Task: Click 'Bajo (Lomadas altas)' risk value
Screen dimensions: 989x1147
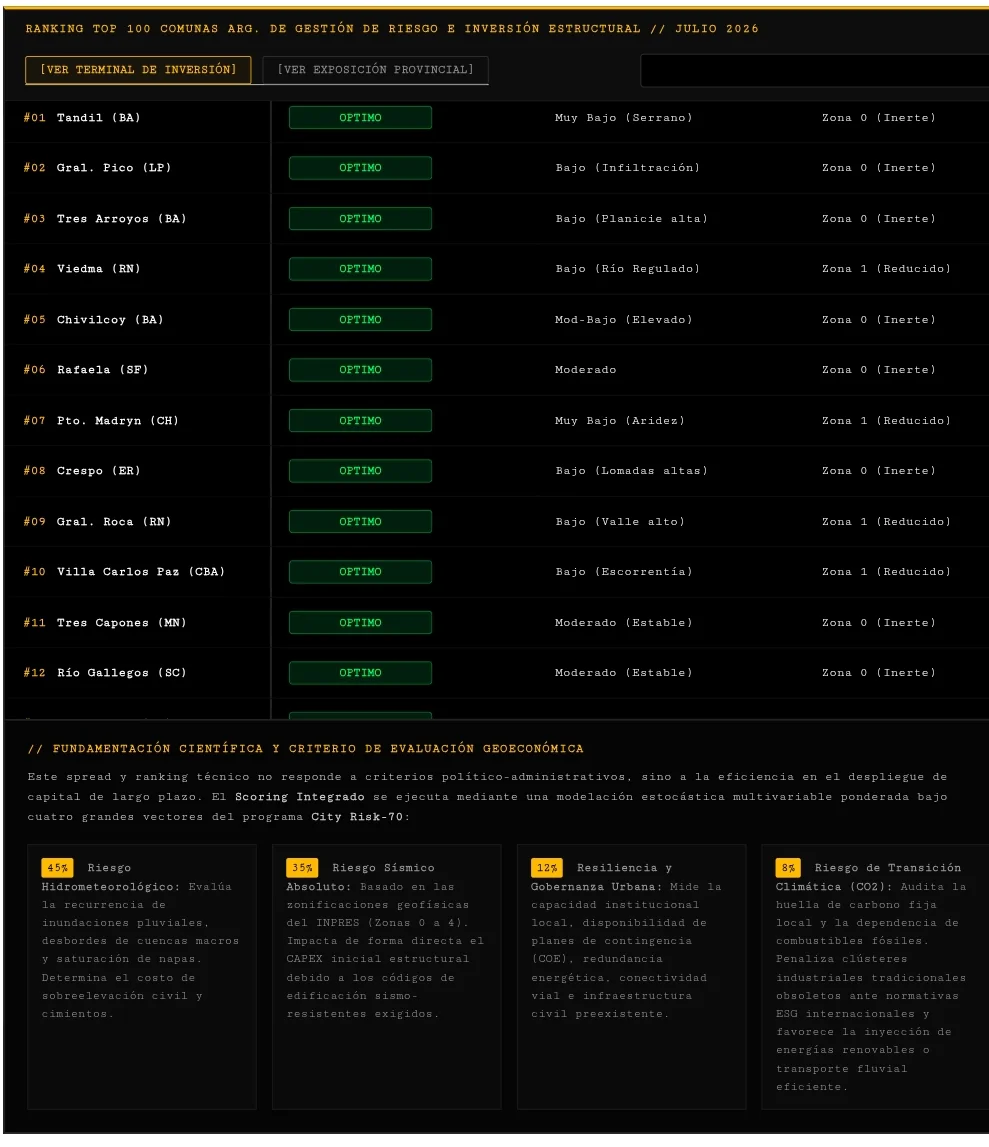Action: tap(631, 470)
